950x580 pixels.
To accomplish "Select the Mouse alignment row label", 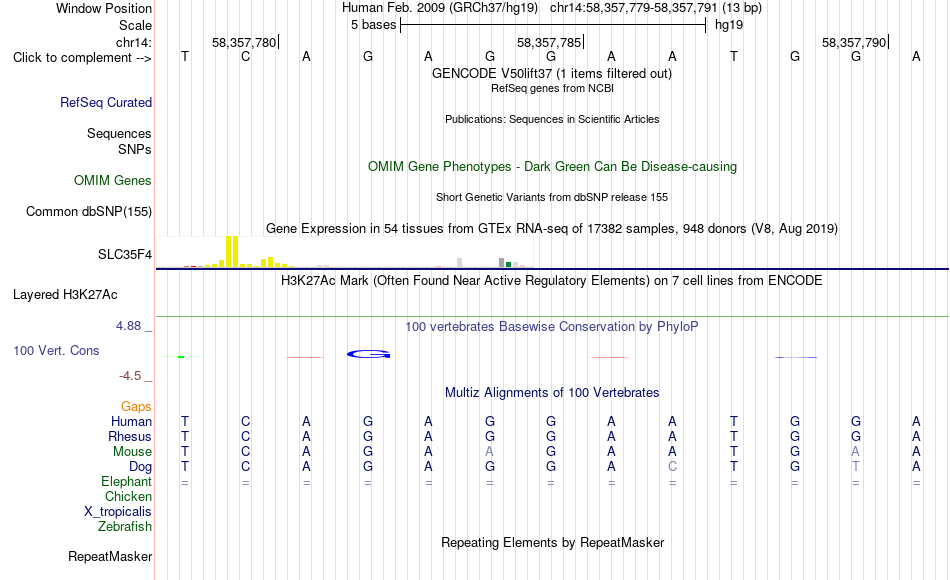I will tap(132, 452).
